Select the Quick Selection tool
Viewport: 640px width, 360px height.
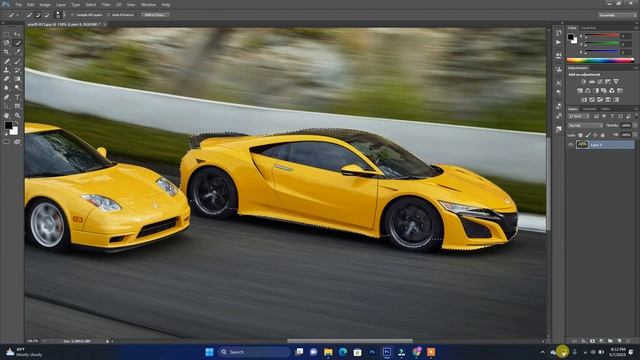tap(17, 43)
